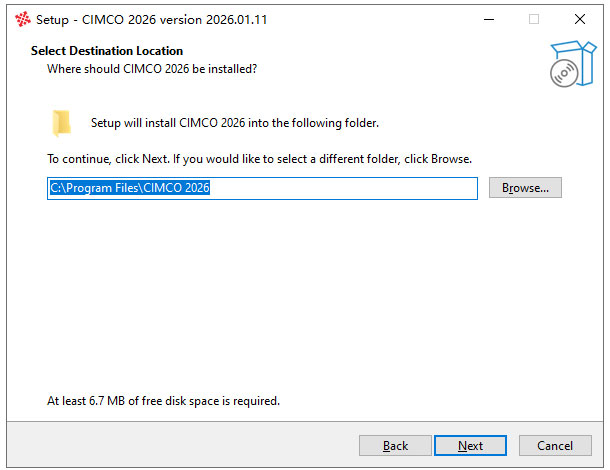
Task: Click the empty white area below the path field
Action: [303, 296]
